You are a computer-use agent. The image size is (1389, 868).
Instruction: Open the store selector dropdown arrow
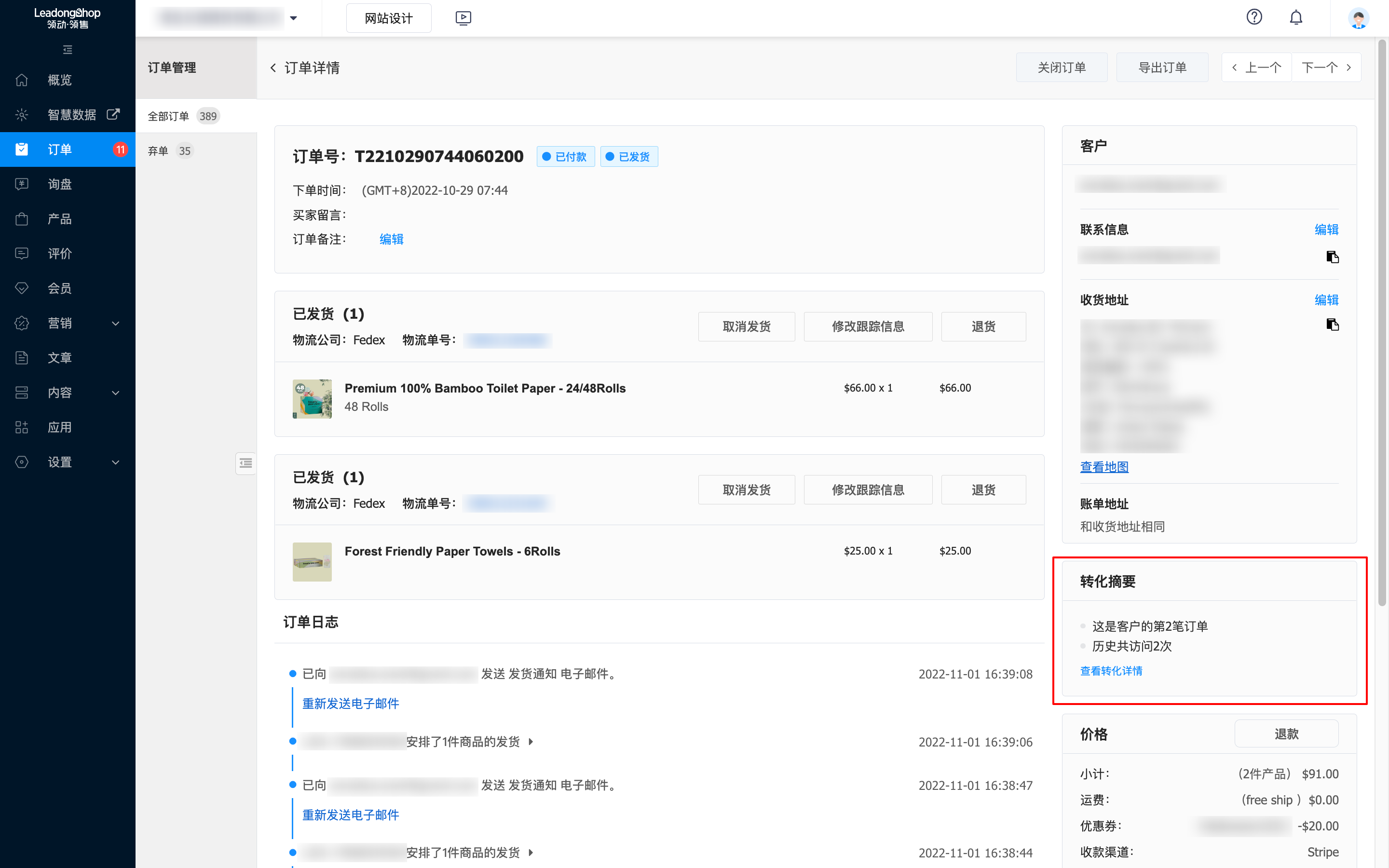[293, 18]
